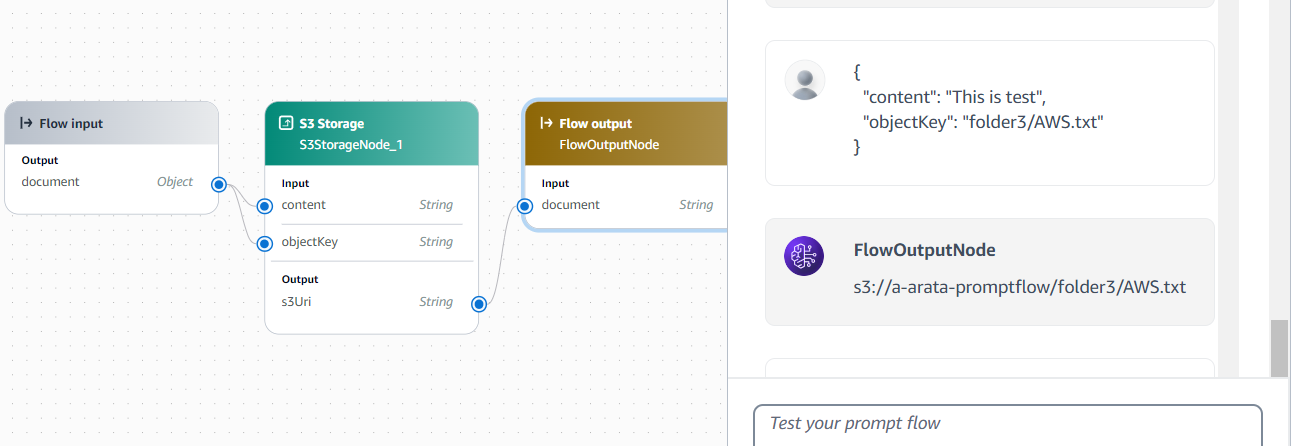This screenshot has height=446, width=1295.
Task: Click the FlowOutputNode heading in the response
Action: (924, 250)
